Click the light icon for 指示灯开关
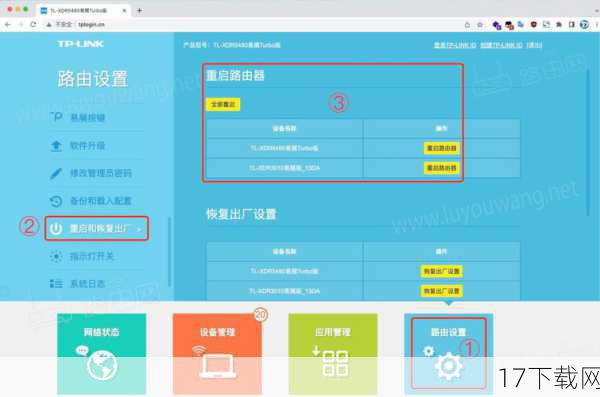Screen dimensions: 600x397 point(56,256)
